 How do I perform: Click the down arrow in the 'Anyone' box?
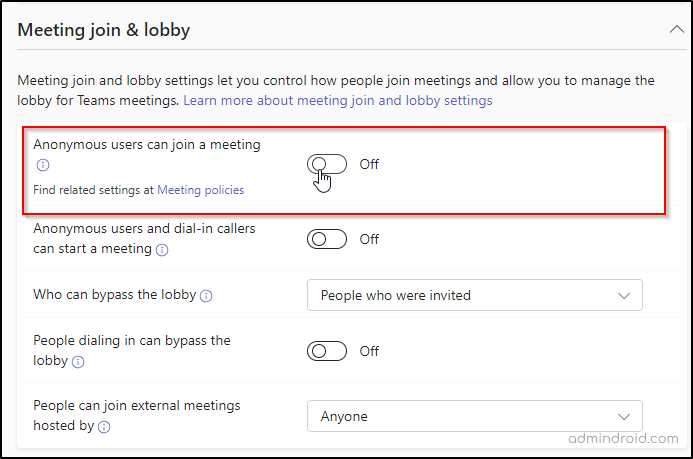tap(624, 416)
